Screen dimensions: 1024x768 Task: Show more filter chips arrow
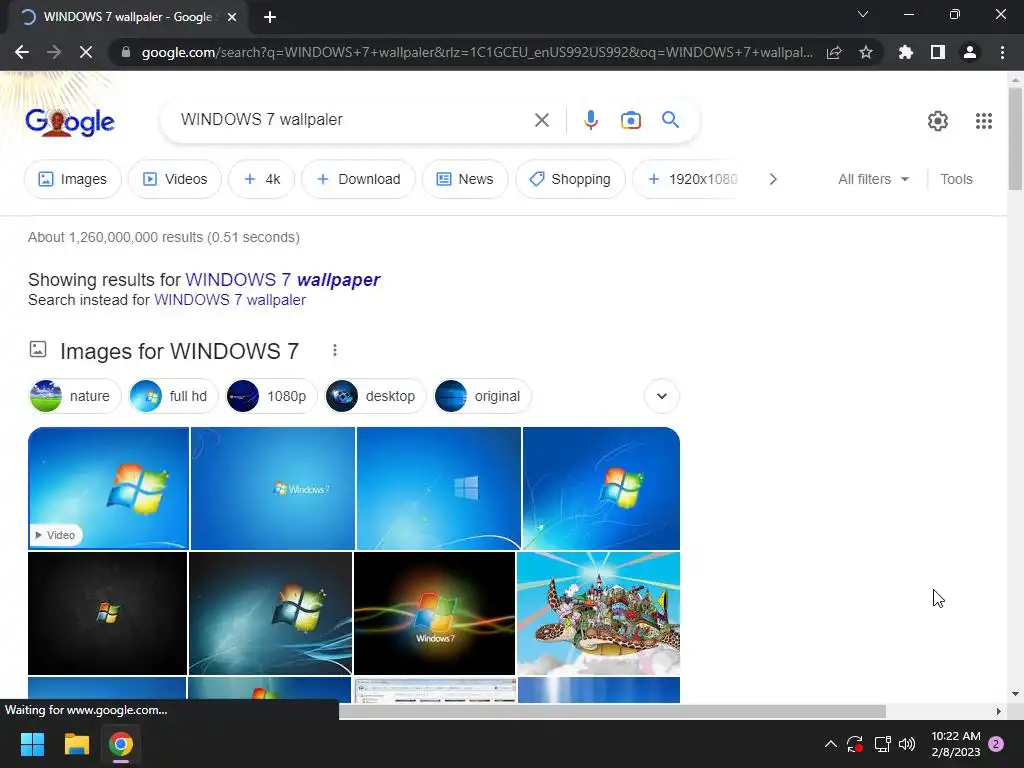[773, 179]
